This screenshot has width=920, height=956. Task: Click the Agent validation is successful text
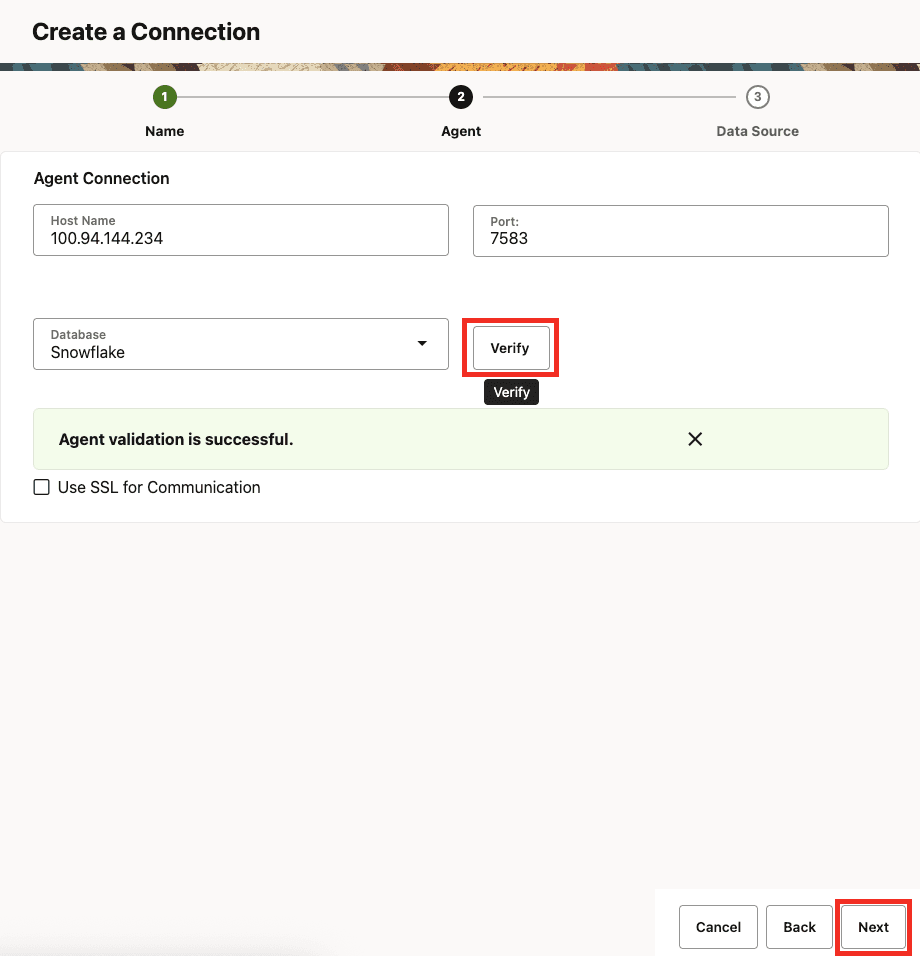176,439
